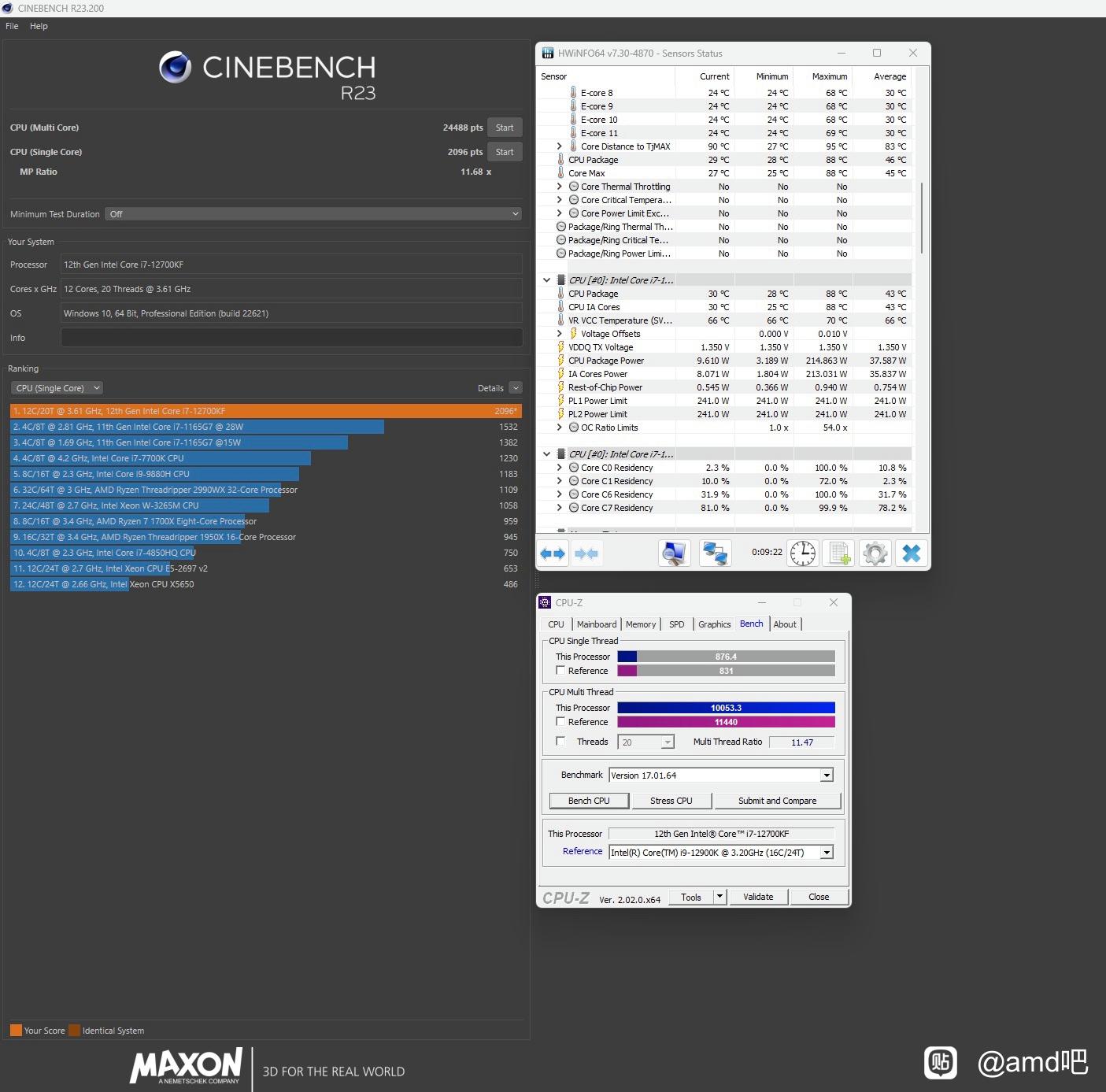Viewport: 1106px width, 1092px height.
Task: Click lightning icon beside IA Cores Power
Action: tap(560, 374)
